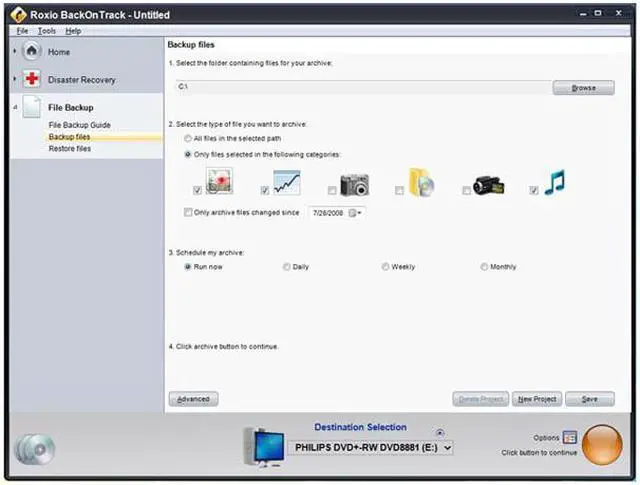Click the music note category icon
The height and width of the screenshot is (485, 640).
[555, 183]
